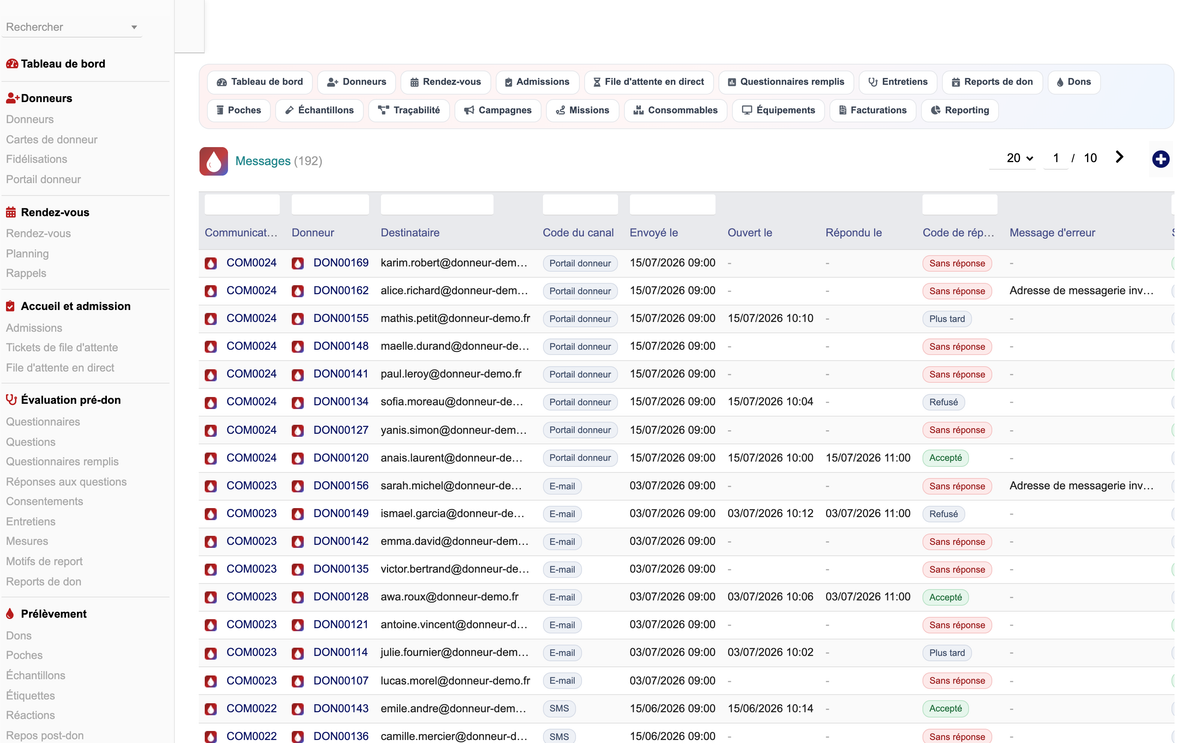Click the drop icon beside DON00128
Screen dimensions: 1200x743
(x=298, y=597)
